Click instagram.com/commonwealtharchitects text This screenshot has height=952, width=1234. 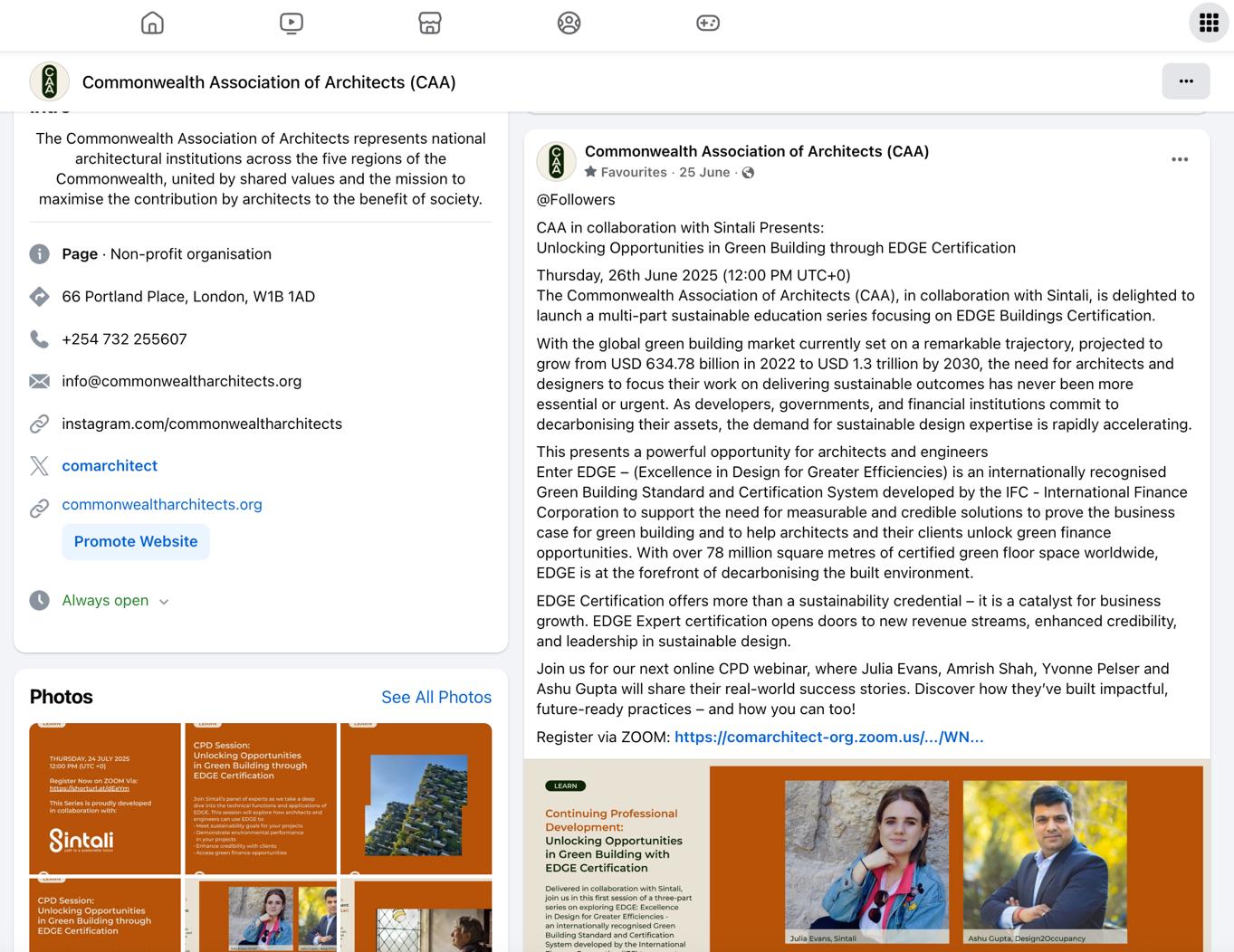click(202, 424)
